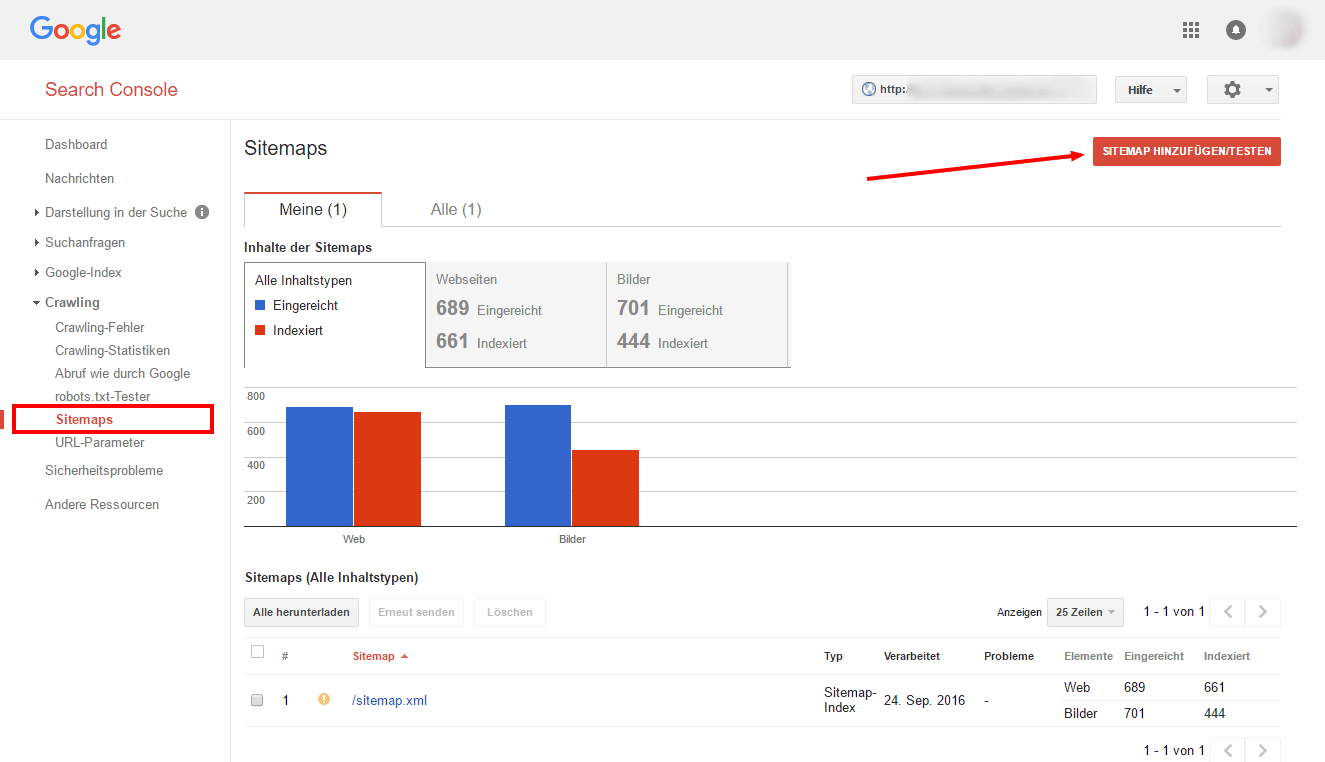The height and width of the screenshot is (762, 1325).
Task: Open the blurred account avatar
Action: [1286, 29]
